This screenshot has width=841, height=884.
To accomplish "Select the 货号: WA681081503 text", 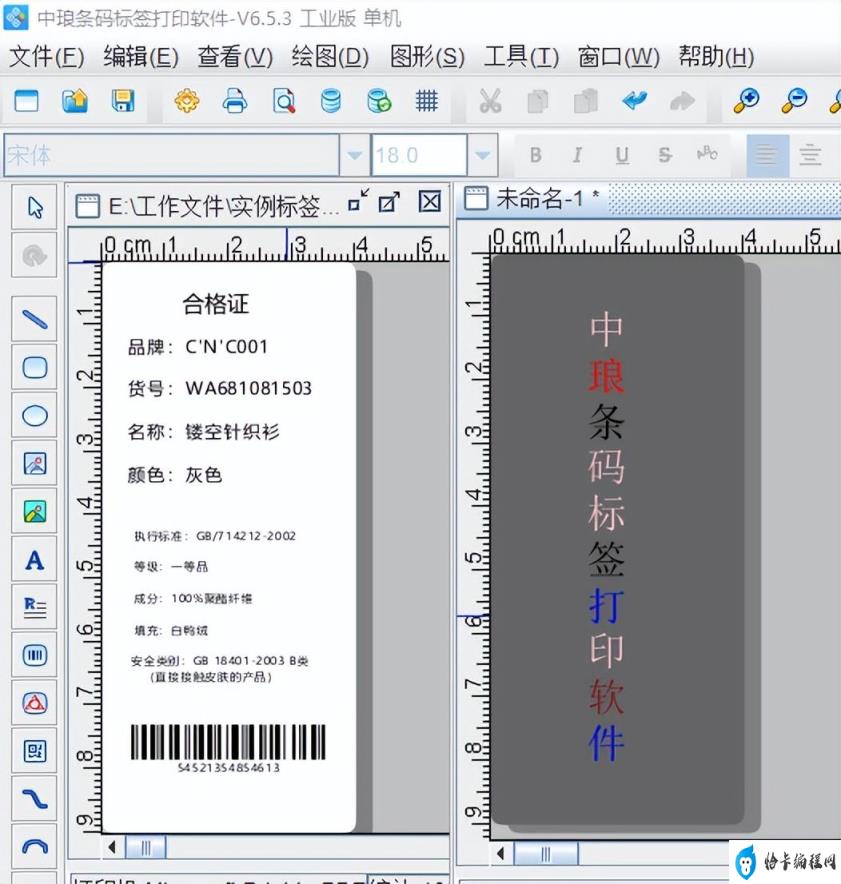I will [x=220, y=388].
